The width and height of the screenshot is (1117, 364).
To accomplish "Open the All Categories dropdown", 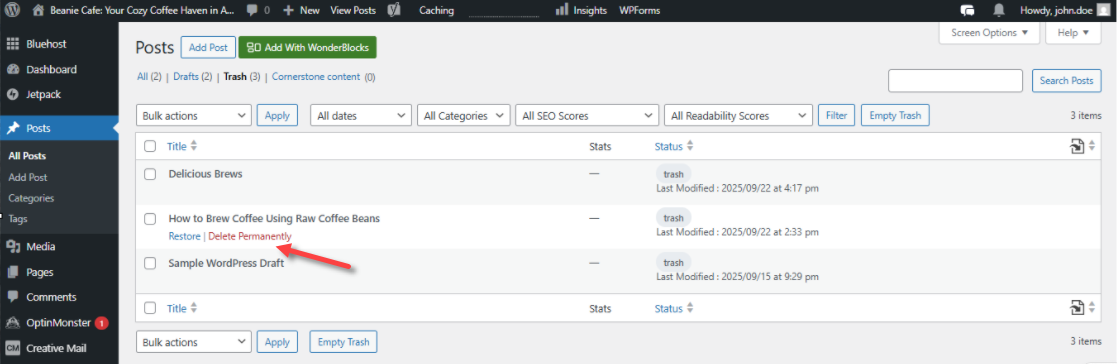I will pos(464,115).
